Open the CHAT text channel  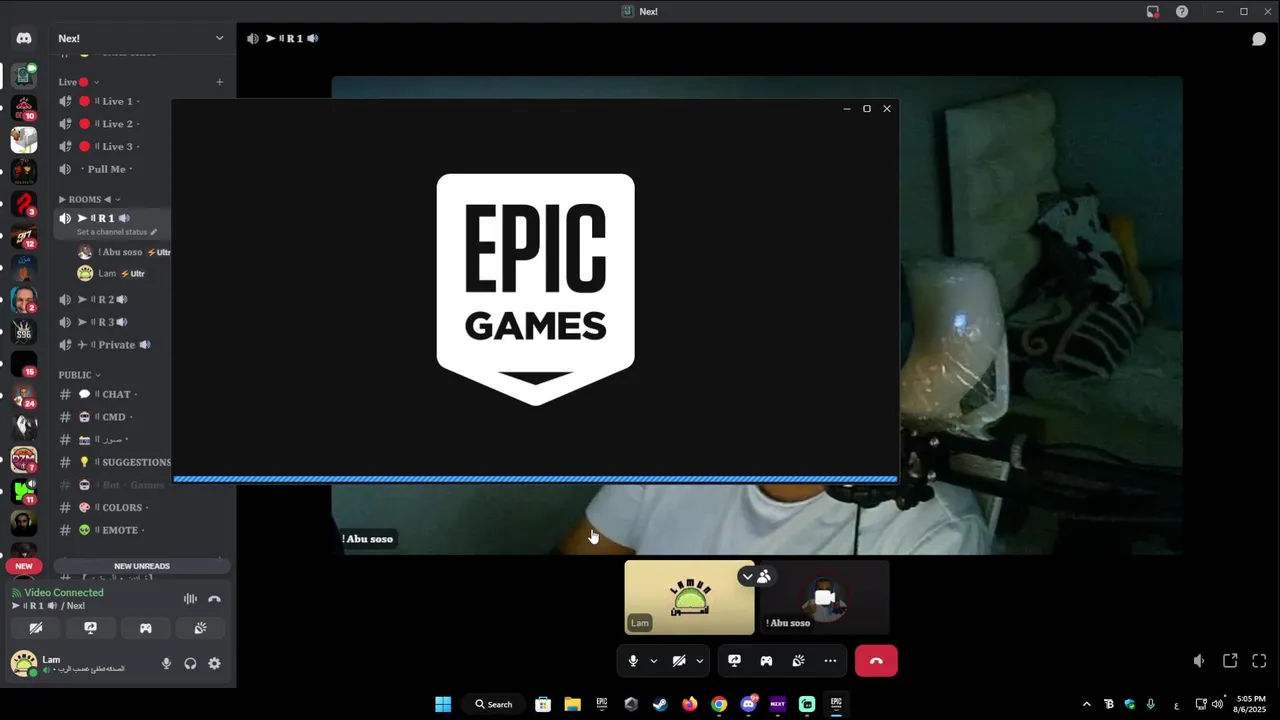pos(116,394)
